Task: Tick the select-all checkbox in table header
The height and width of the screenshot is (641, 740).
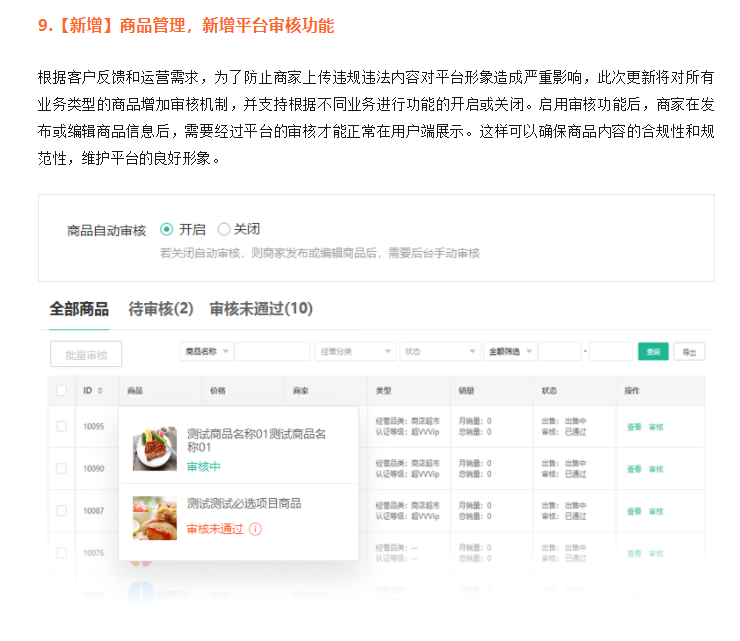Action: point(62,390)
